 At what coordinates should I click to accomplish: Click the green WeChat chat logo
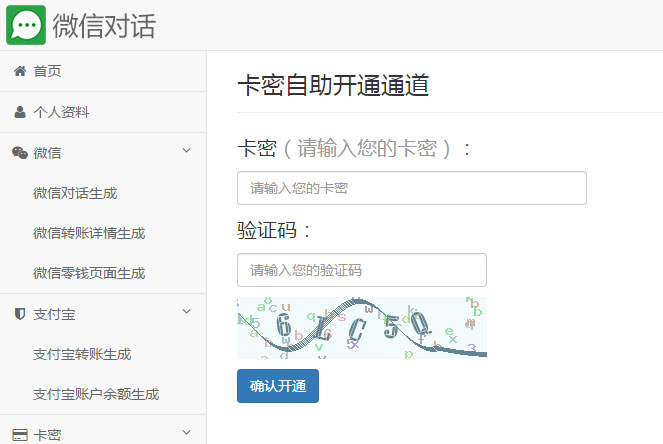click(x=26, y=25)
